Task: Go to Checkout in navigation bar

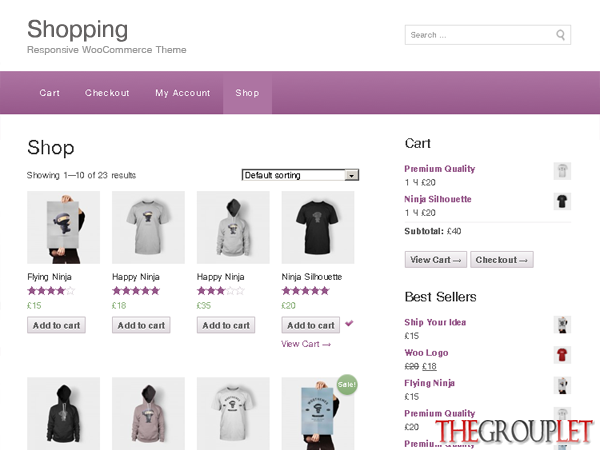Action: pos(107,93)
